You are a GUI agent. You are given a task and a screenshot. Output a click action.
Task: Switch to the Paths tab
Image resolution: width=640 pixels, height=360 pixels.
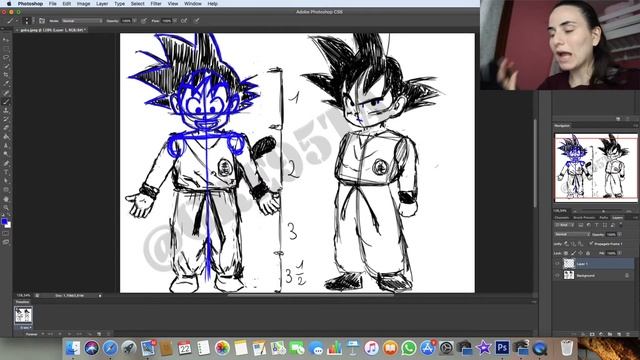pyautogui.click(x=604, y=218)
